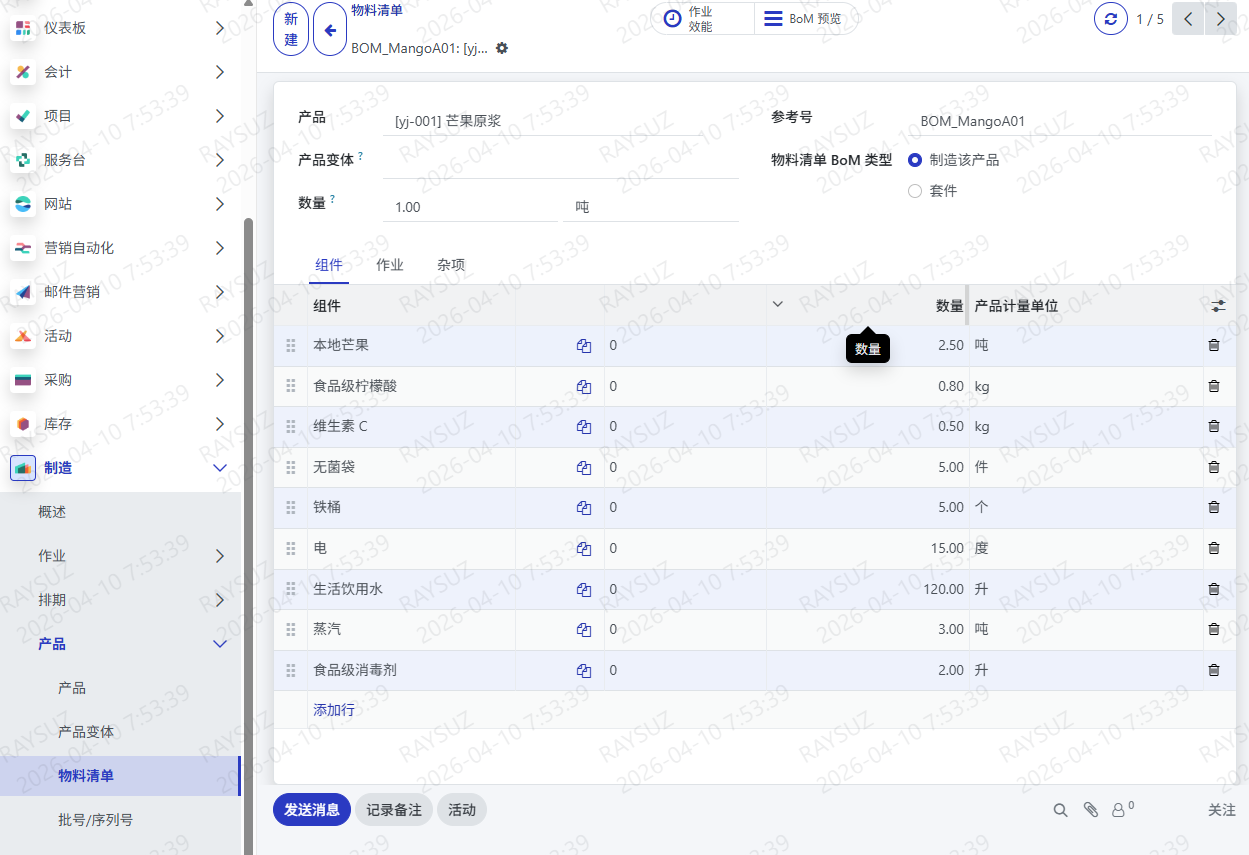Click the 活动 button in chatter
Viewport: 1249px width, 855px height.
click(x=462, y=810)
